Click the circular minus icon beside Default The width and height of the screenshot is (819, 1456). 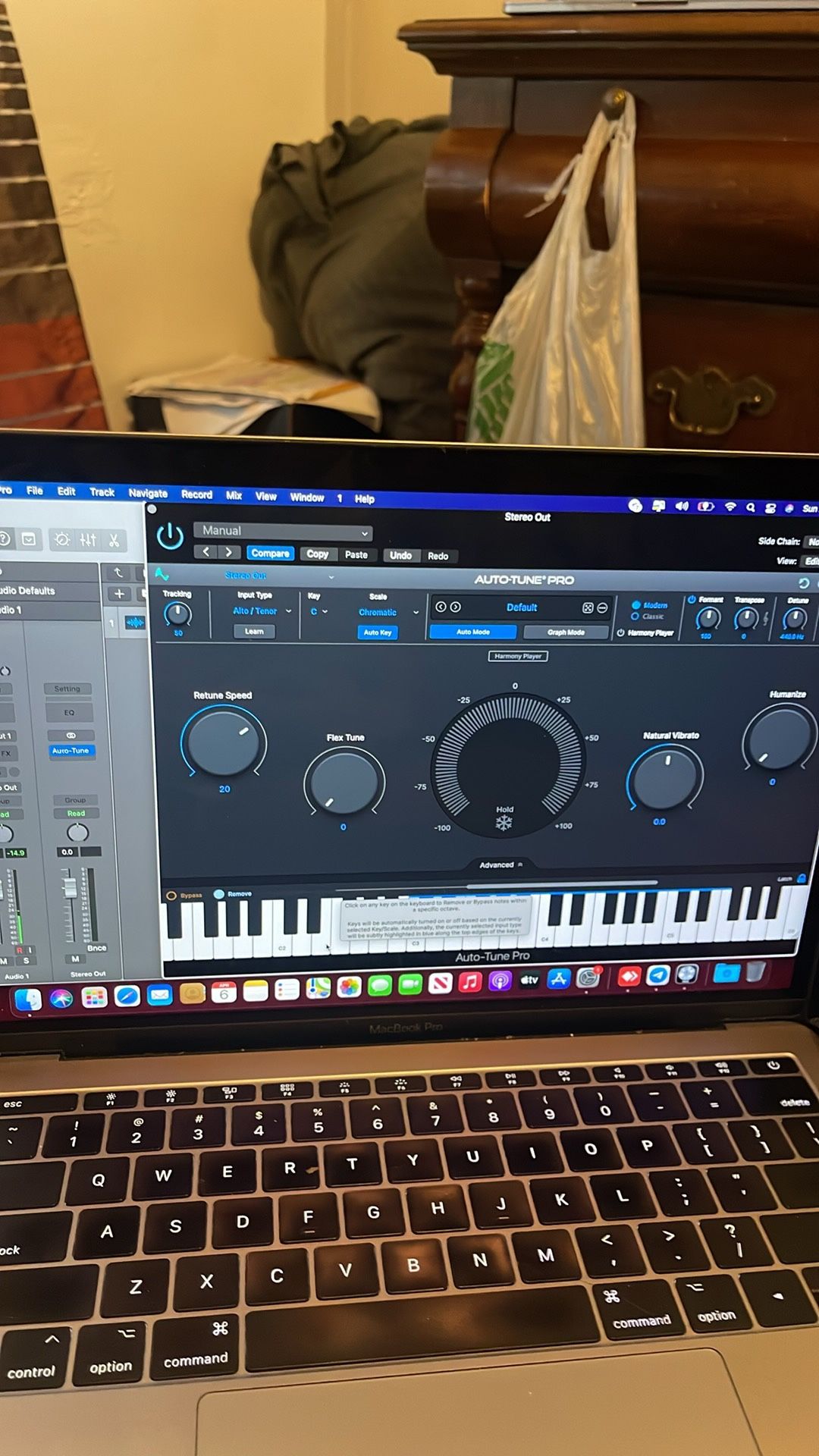click(x=602, y=608)
